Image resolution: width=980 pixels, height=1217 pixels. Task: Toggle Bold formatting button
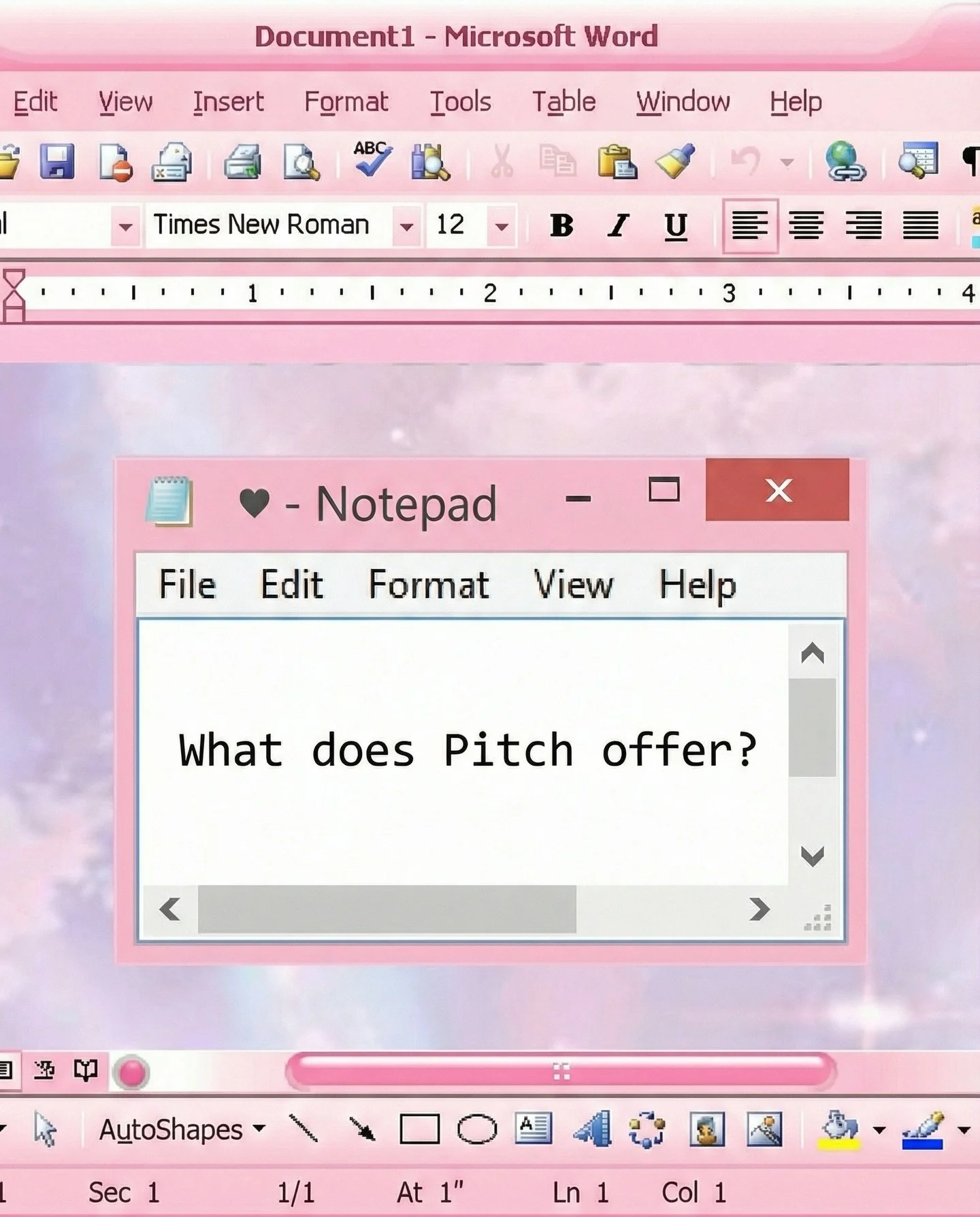click(x=561, y=225)
